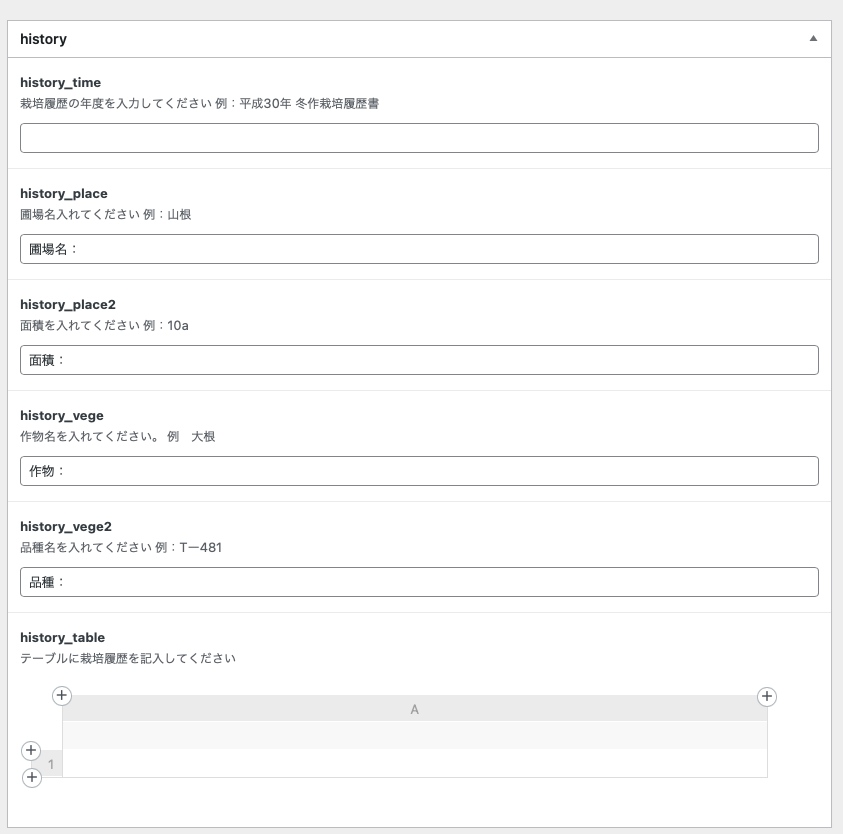Click the history_place2 field label
The height and width of the screenshot is (834, 843).
[x=68, y=304]
